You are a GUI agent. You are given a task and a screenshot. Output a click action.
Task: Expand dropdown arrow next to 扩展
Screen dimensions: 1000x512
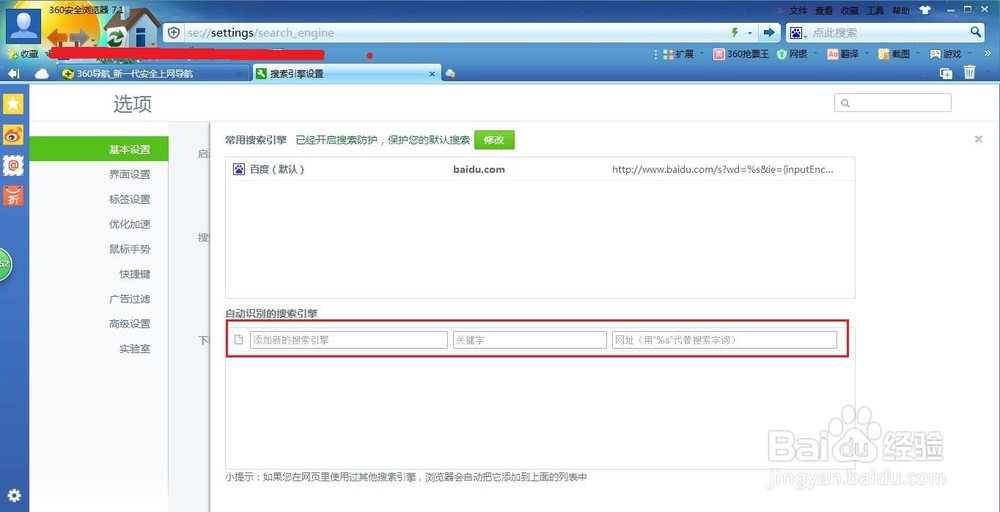coord(702,54)
